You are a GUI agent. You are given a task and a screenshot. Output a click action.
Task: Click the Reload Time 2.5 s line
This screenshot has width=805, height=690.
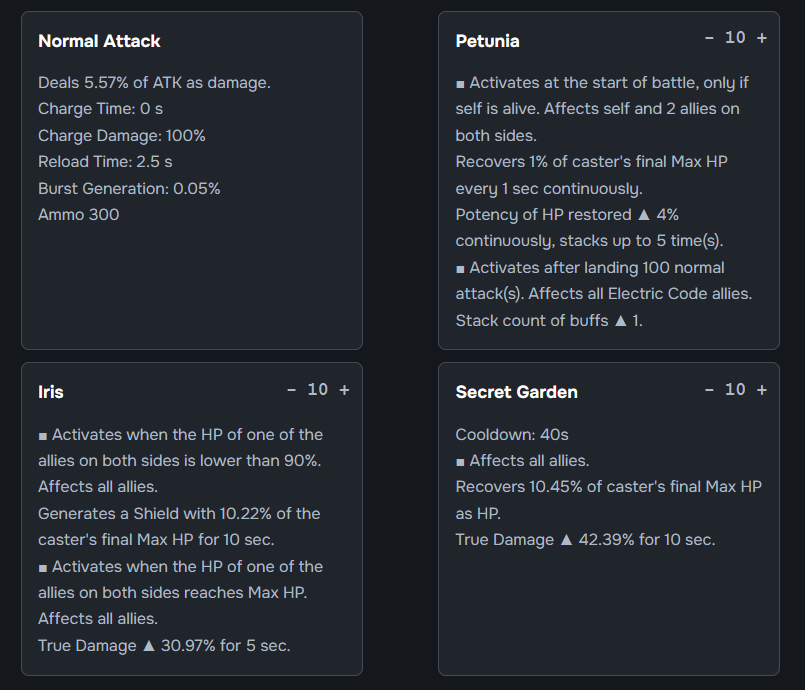(105, 162)
